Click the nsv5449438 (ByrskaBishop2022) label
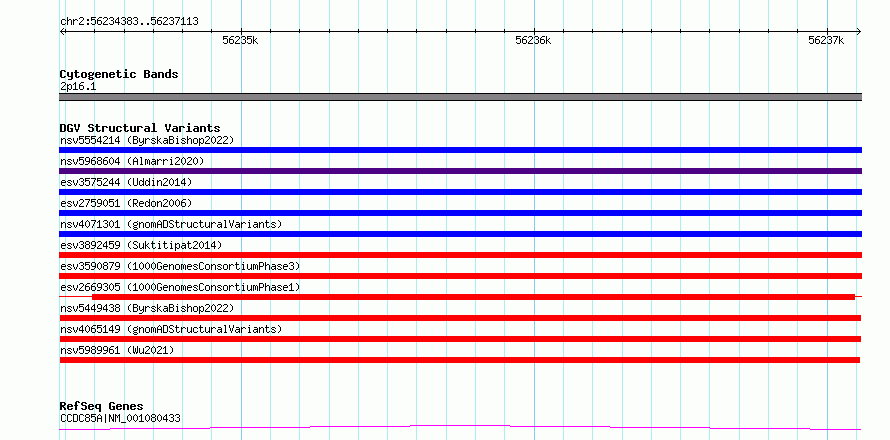This screenshot has width=890, height=440. coord(147,308)
